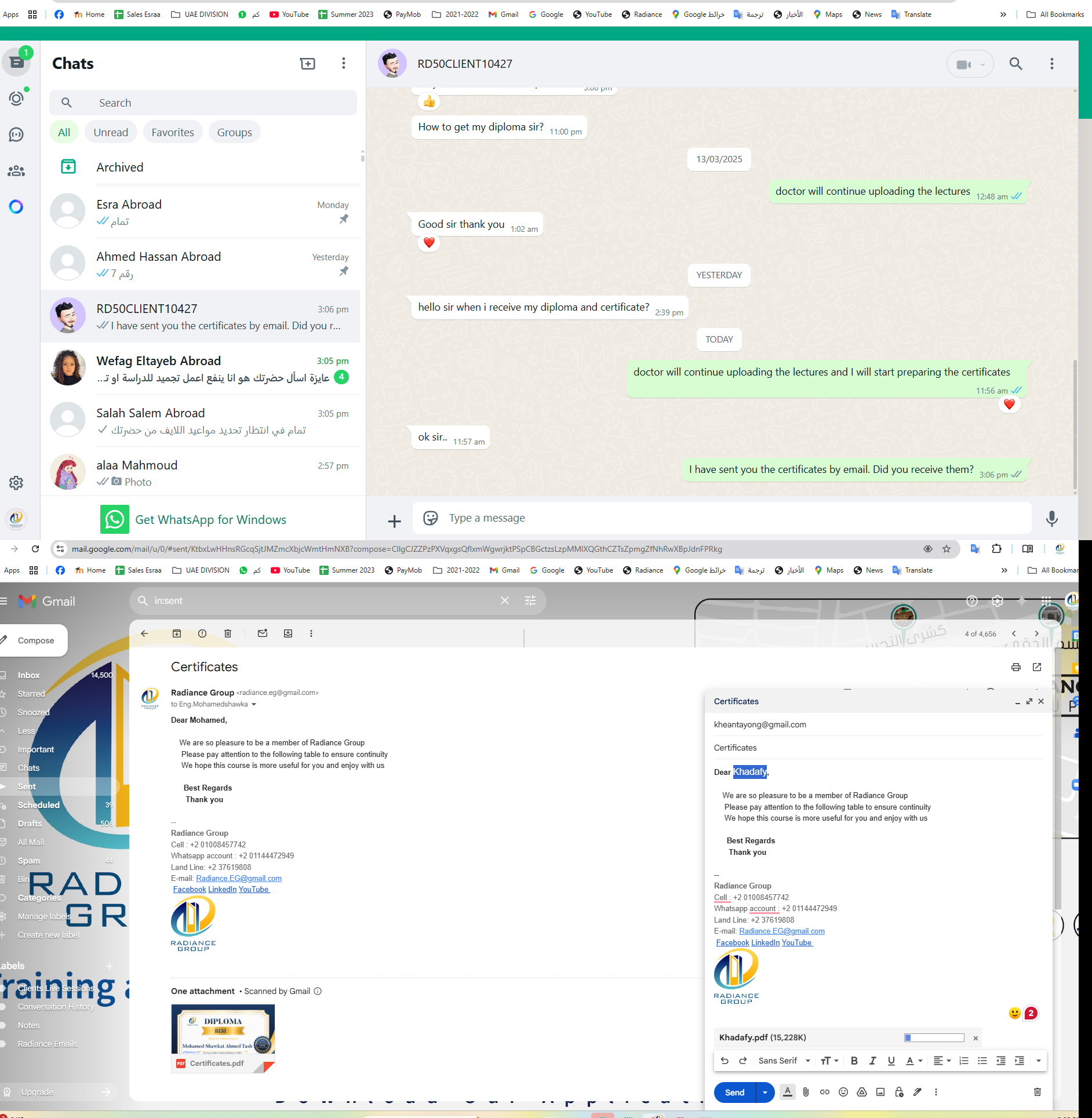
Task: Open emoji picker in WhatsApp message box
Action: coord(431,518)
